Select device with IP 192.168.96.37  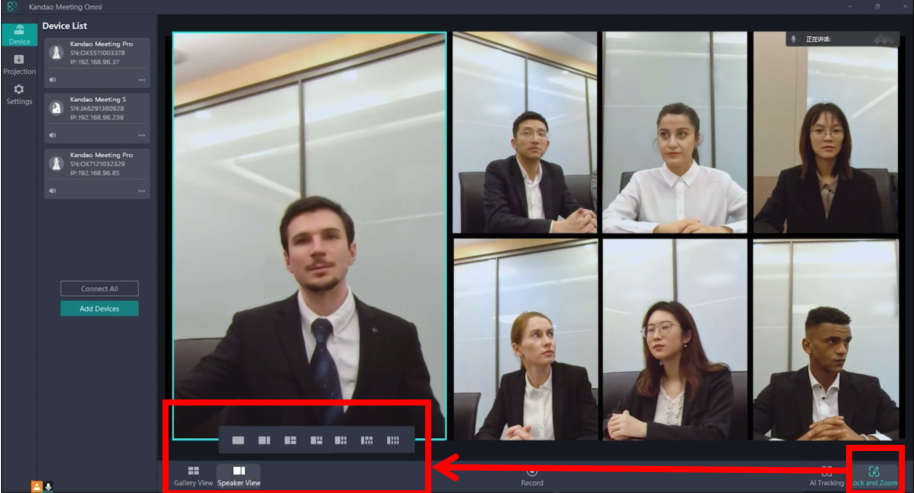coord(97,62)
